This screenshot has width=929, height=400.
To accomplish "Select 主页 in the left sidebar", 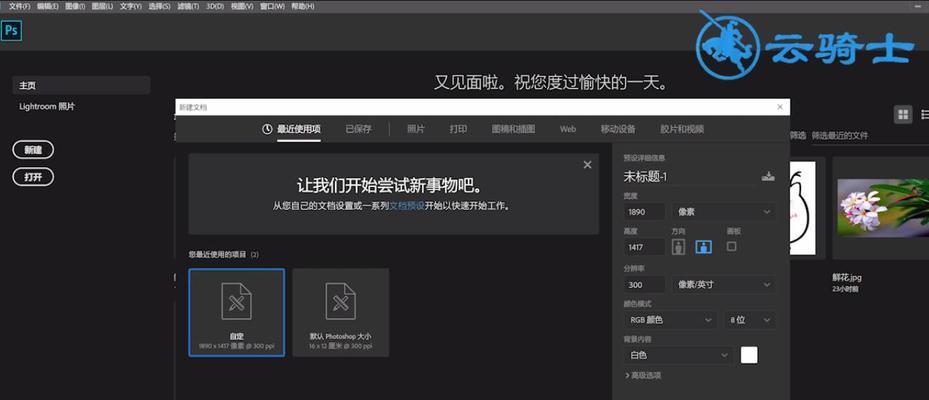I will coord(81,85).
